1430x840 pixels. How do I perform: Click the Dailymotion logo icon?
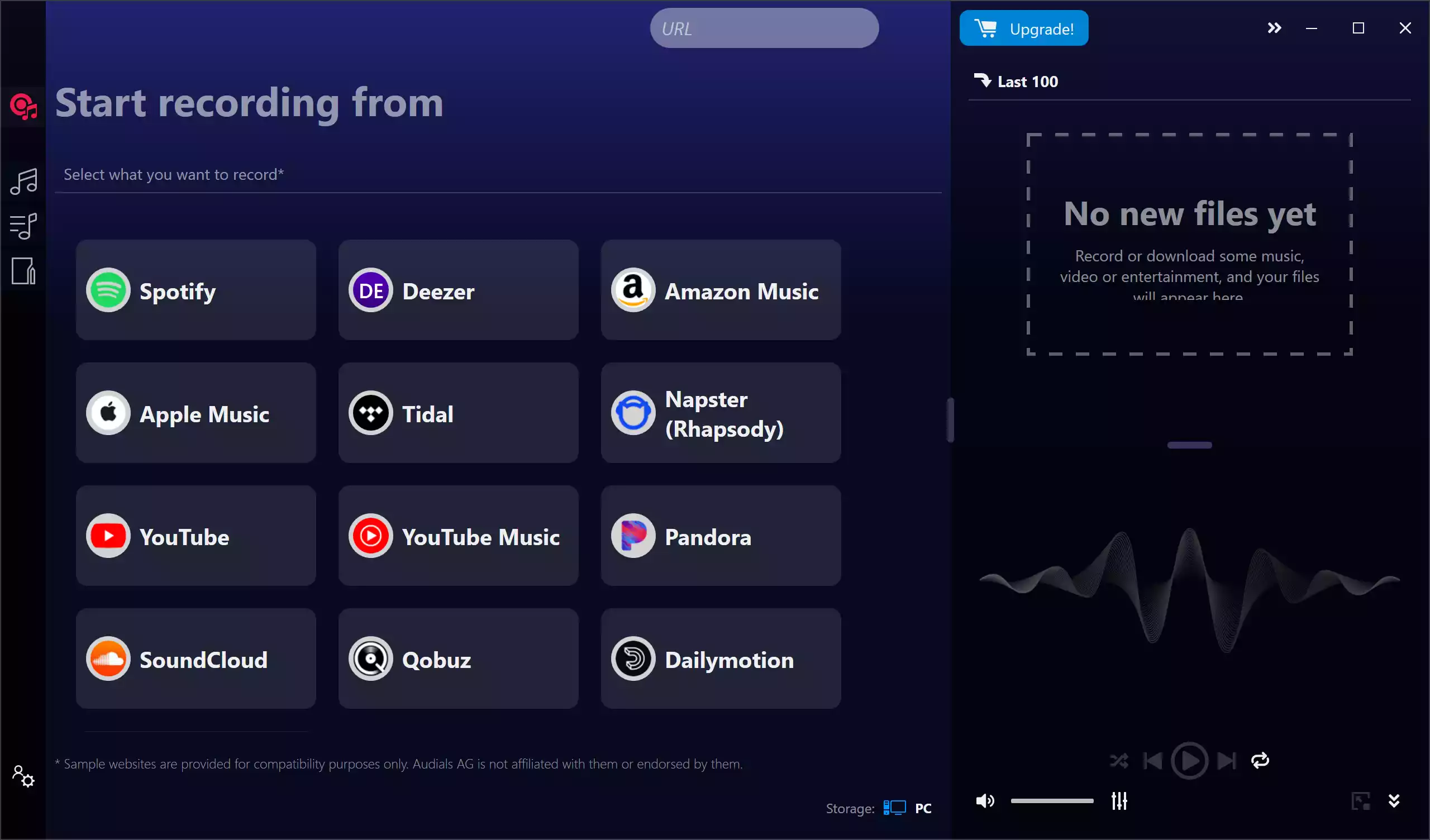(x=633, y=659)
